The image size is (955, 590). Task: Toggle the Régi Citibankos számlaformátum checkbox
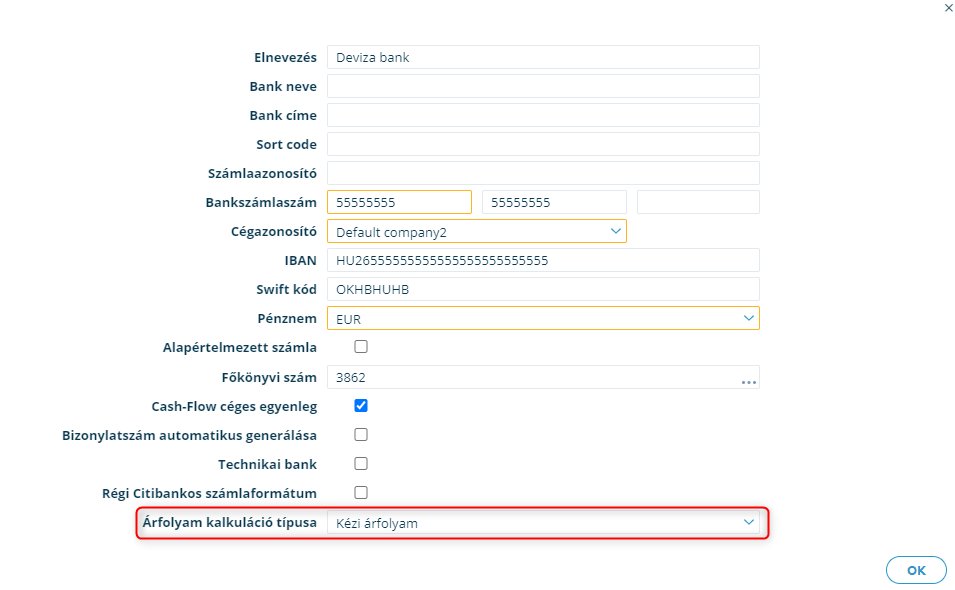pos(361,493)
